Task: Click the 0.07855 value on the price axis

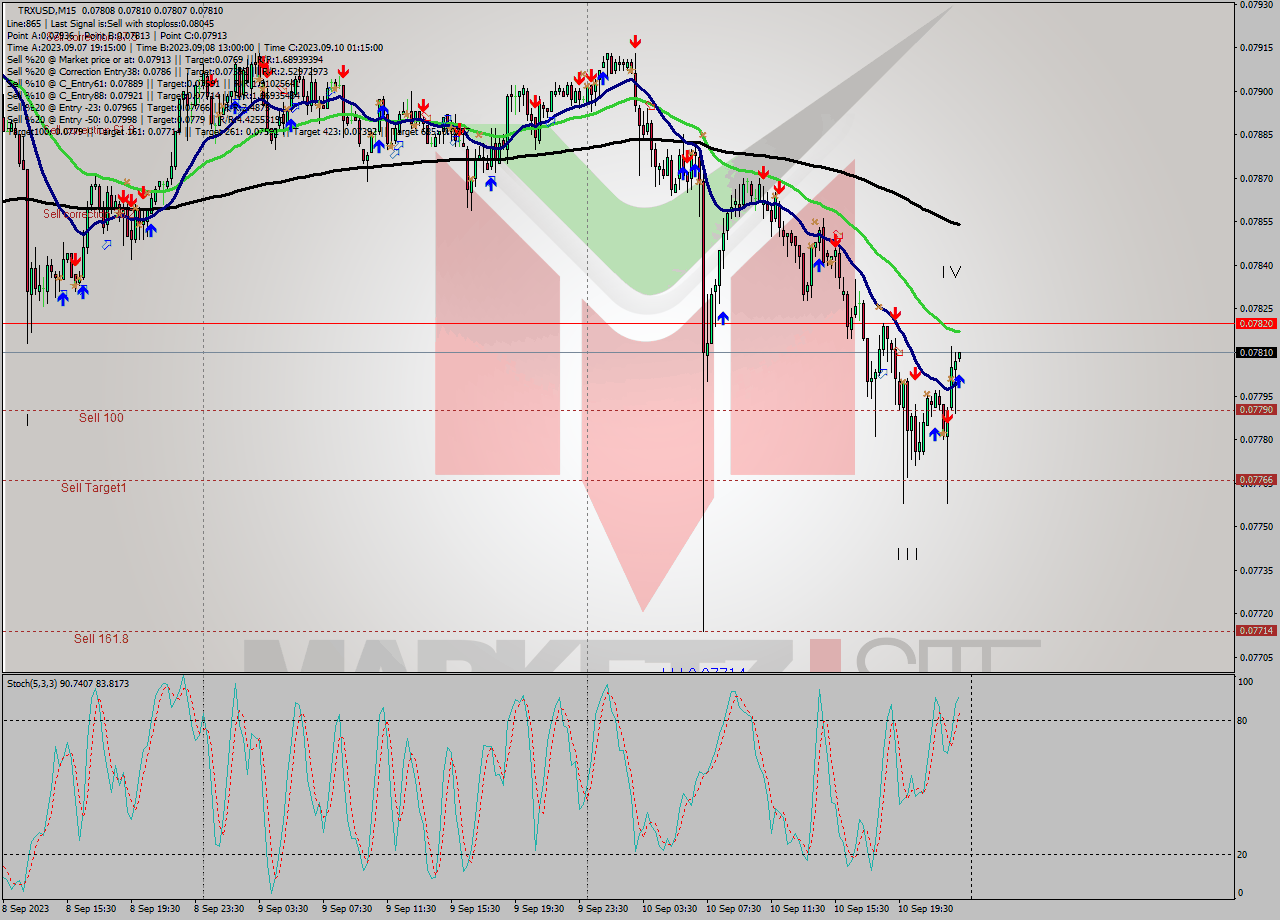Action: point(1256,221)
